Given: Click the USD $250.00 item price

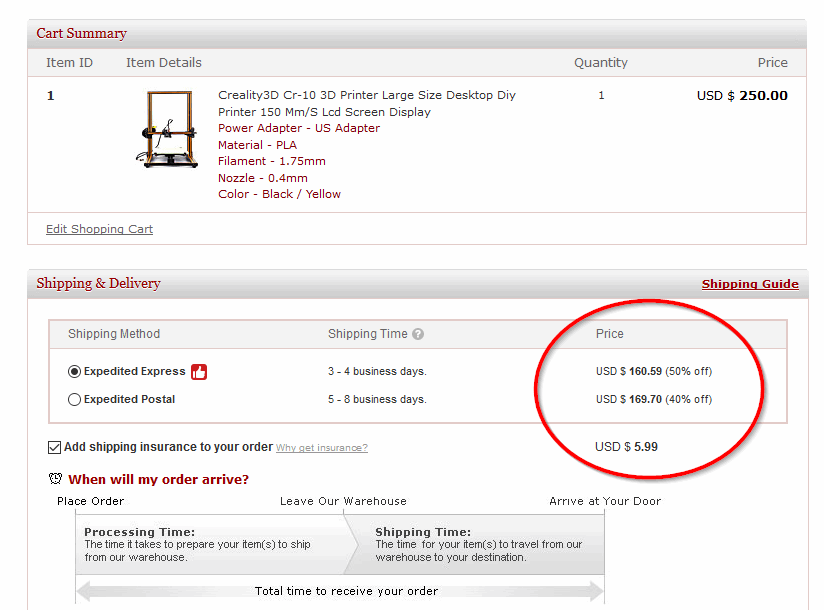Looking at the screenshot, I should (x=742, y=96).
